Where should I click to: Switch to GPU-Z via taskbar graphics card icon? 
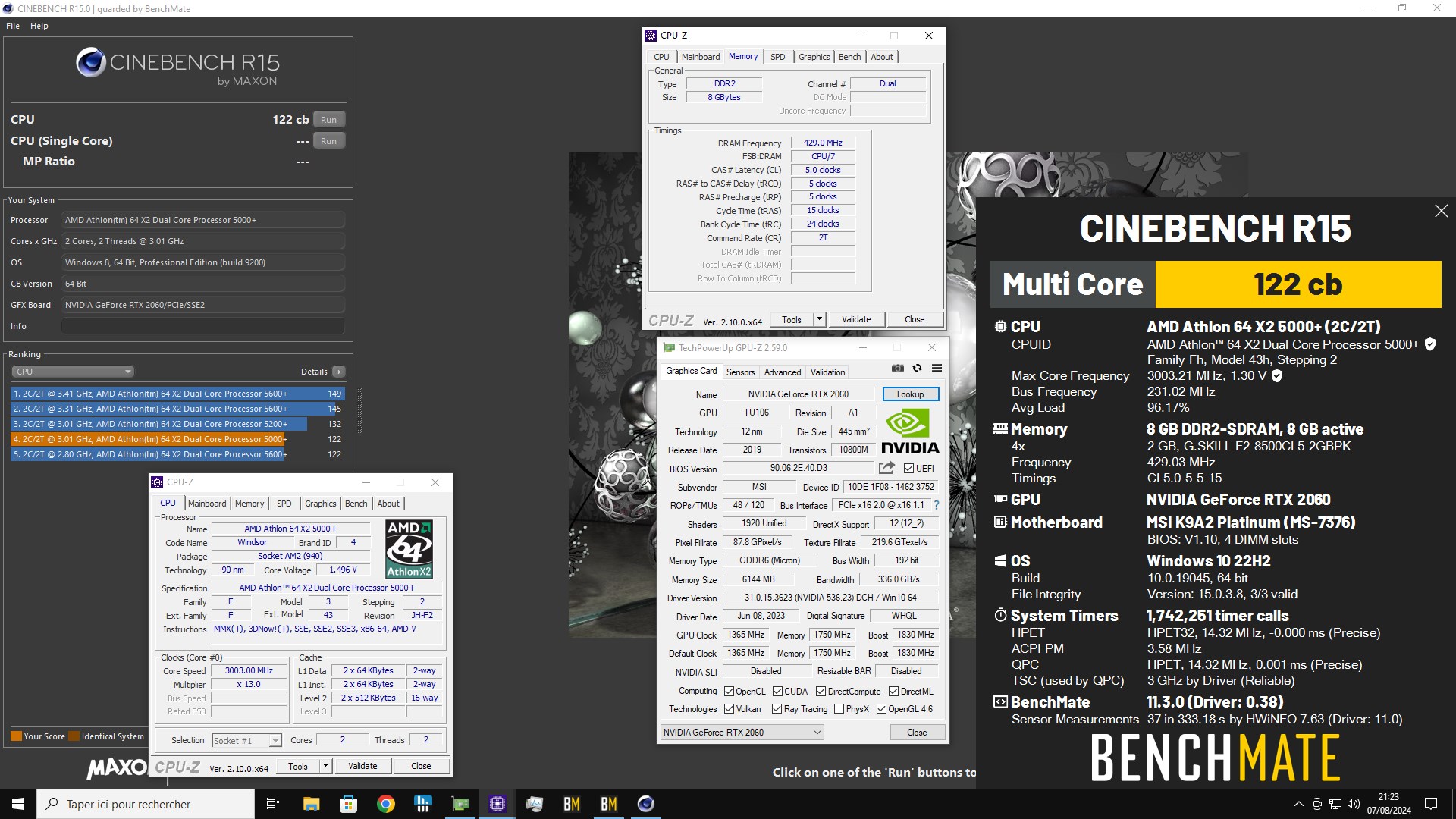[460, 804]
